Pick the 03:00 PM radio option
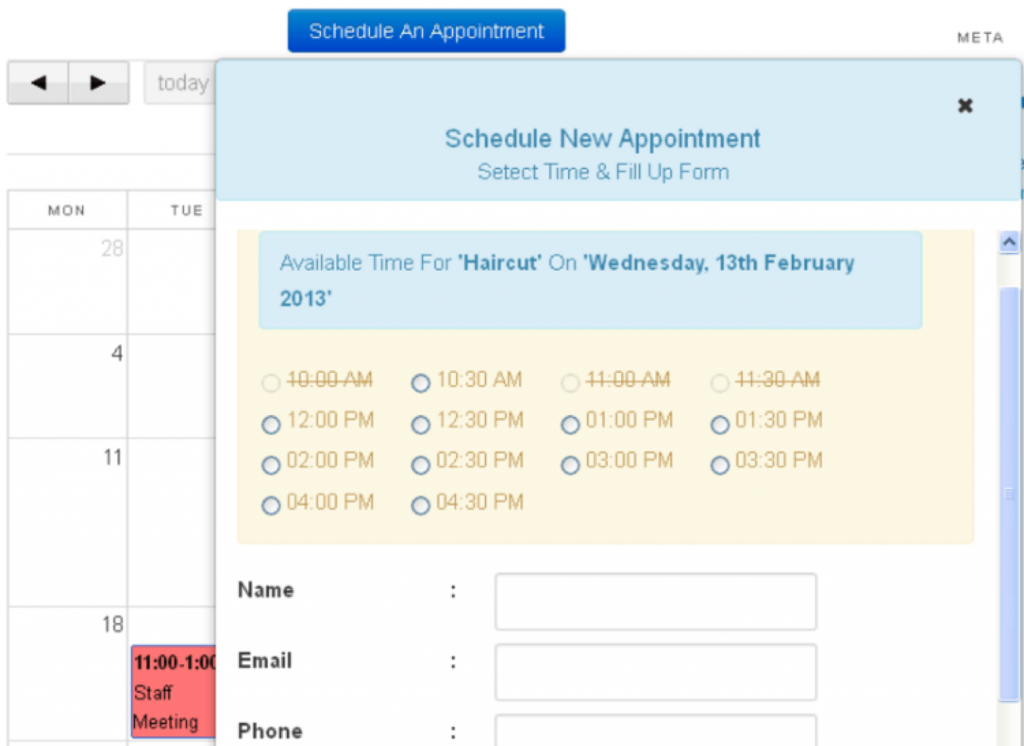 570,465
